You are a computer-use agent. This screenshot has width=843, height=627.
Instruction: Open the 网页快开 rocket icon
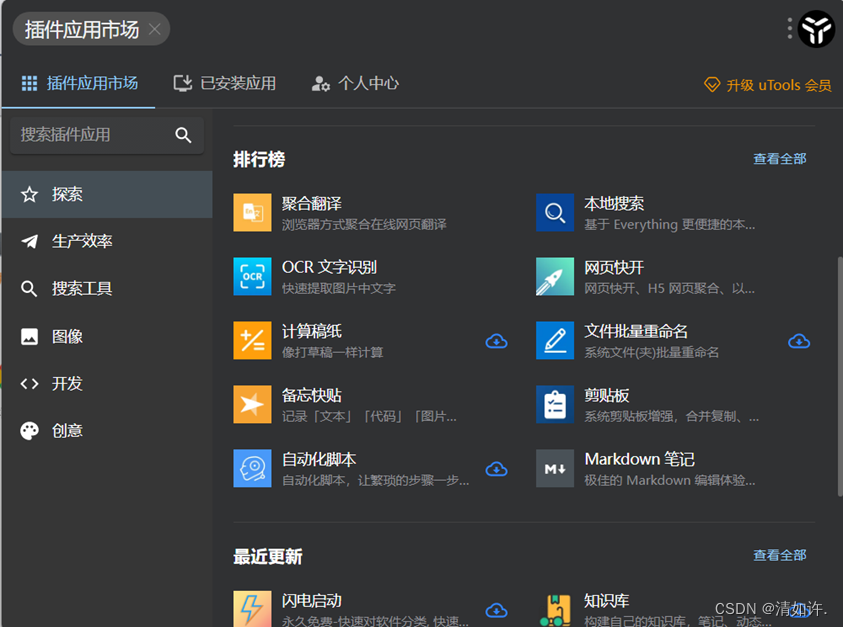[x=555, y=276]
